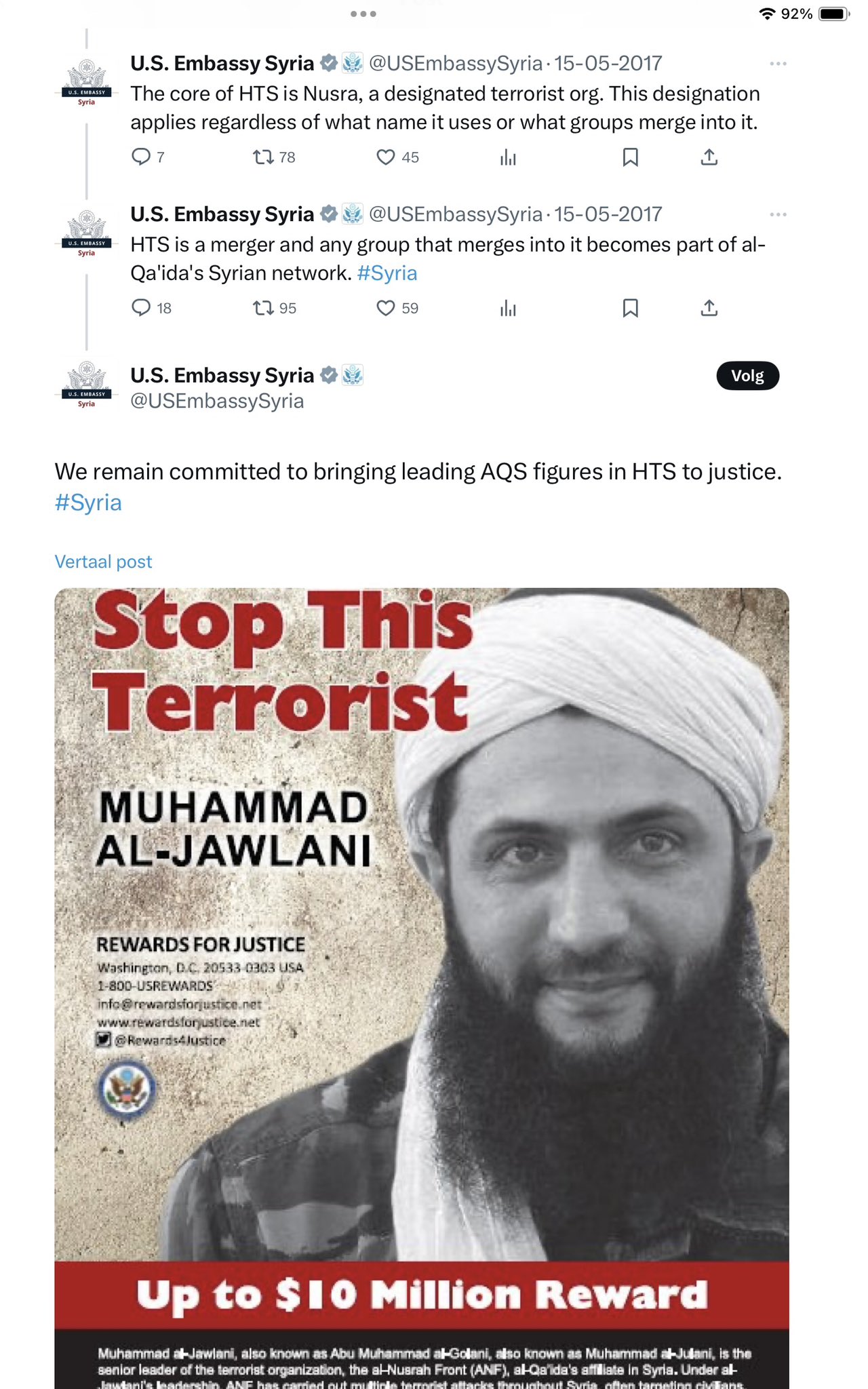Open more options for second tweet
Screen dimensions: 868x1389
pyautogui.click(x=778, y=214)
